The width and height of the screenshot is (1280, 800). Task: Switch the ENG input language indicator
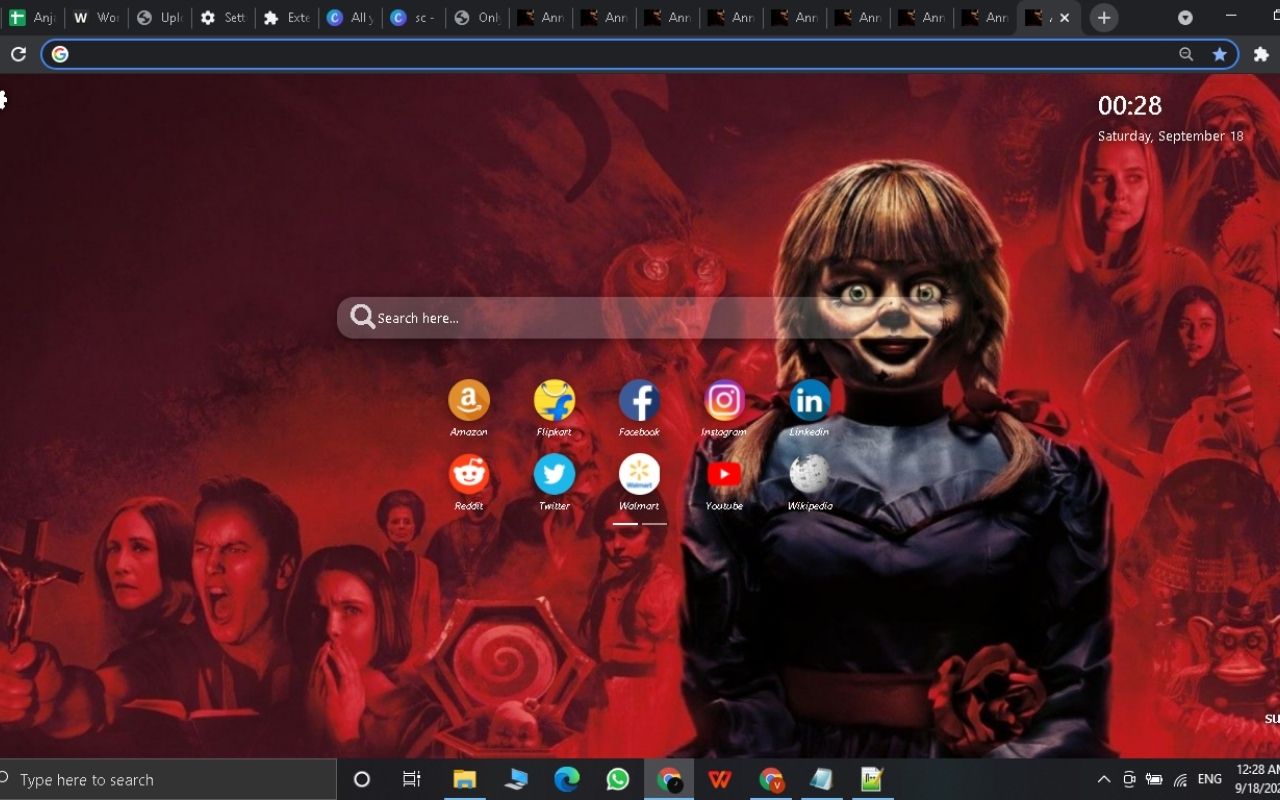click(1210, 779)
